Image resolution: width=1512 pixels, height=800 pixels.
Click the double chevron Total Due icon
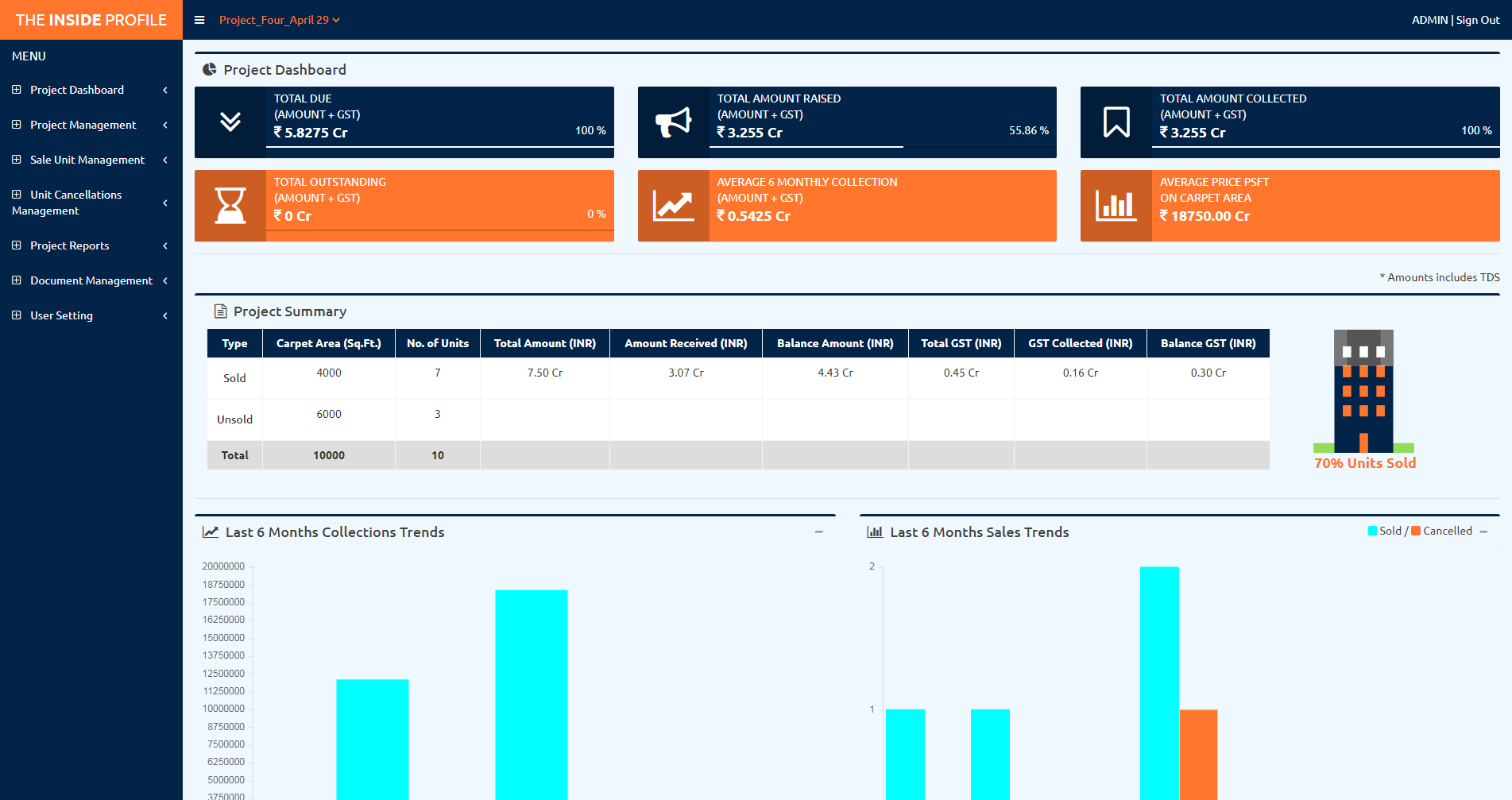click(230, 122)
